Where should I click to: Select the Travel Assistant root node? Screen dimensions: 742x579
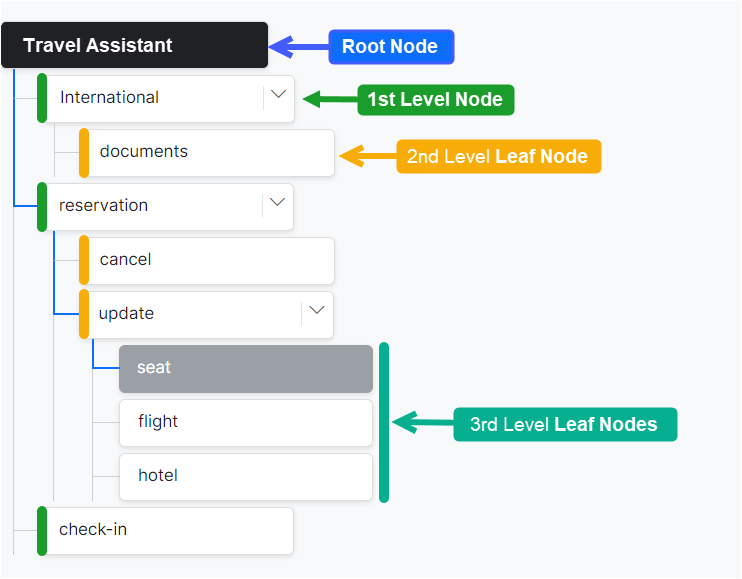coord(134,45)
